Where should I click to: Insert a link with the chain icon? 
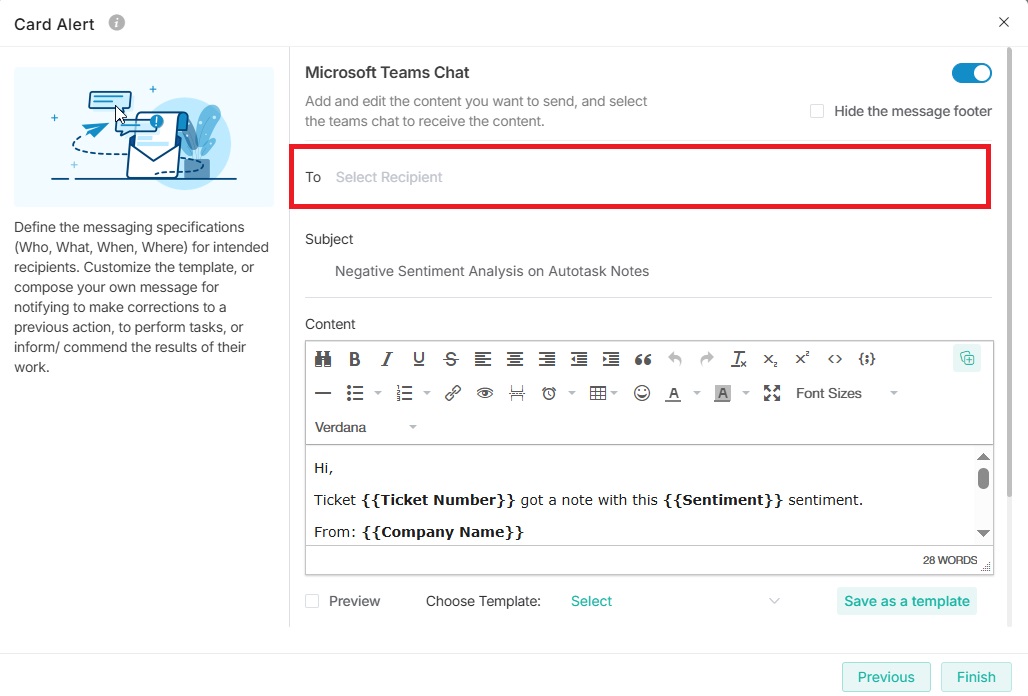[453, 393]
